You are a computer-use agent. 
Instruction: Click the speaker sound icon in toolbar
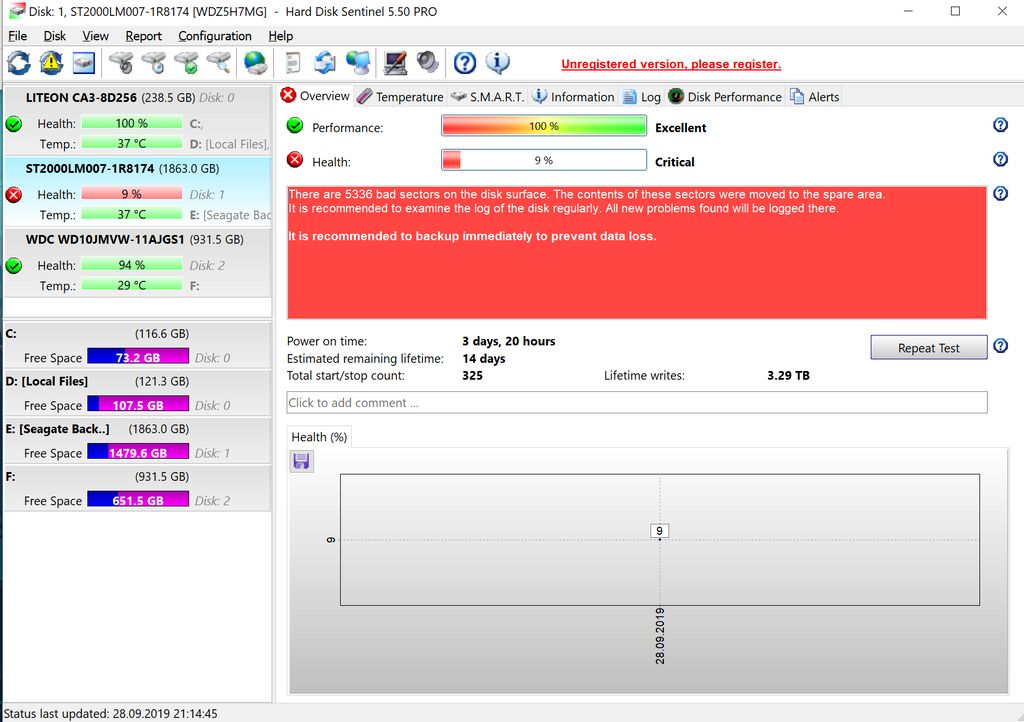click(428, 63)
